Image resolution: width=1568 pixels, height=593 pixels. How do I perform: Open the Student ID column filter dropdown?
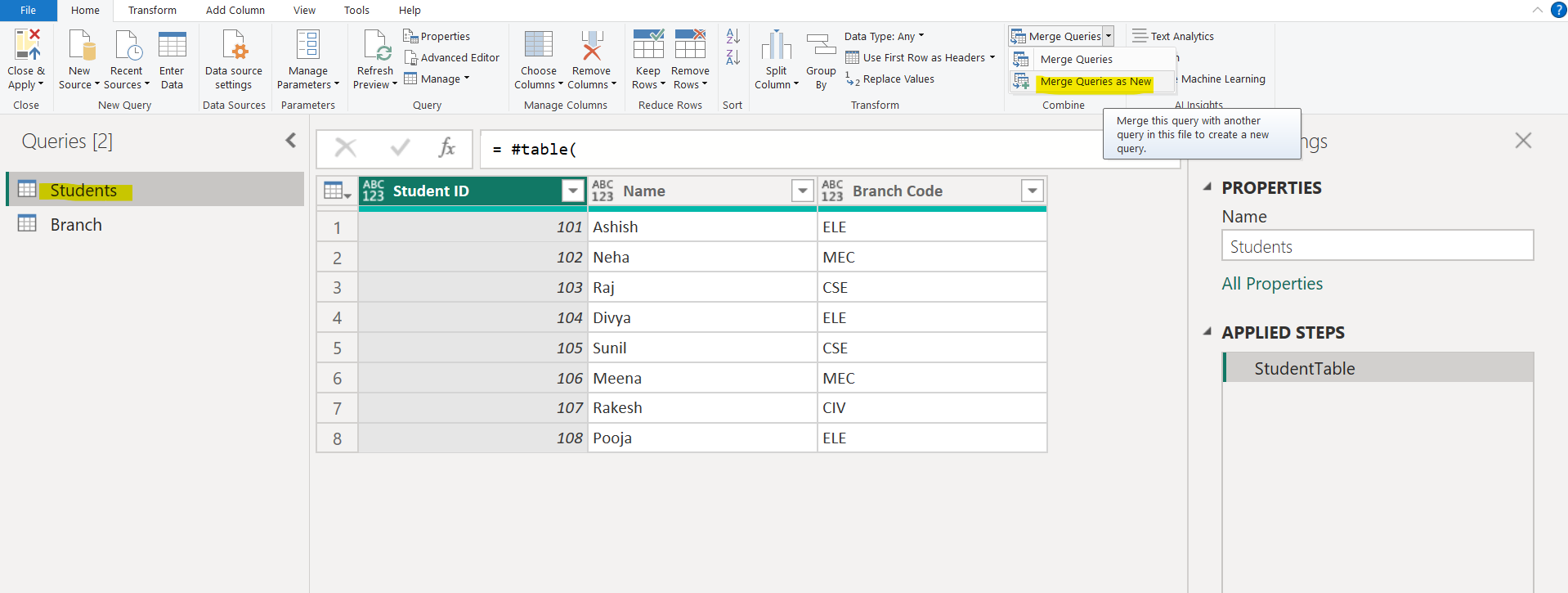(x=573, y=191)
